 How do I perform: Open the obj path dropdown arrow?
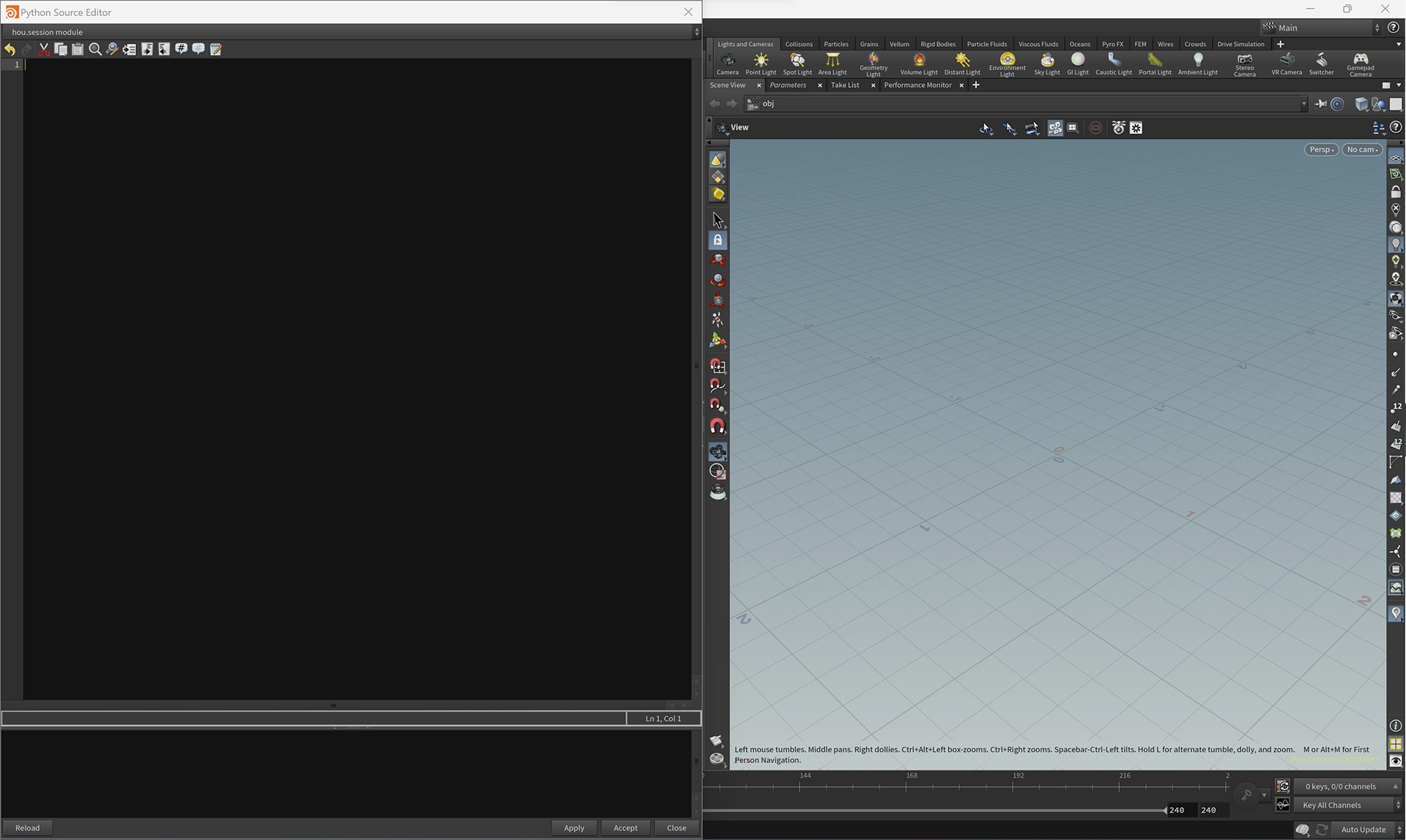tap(1303, 104)
